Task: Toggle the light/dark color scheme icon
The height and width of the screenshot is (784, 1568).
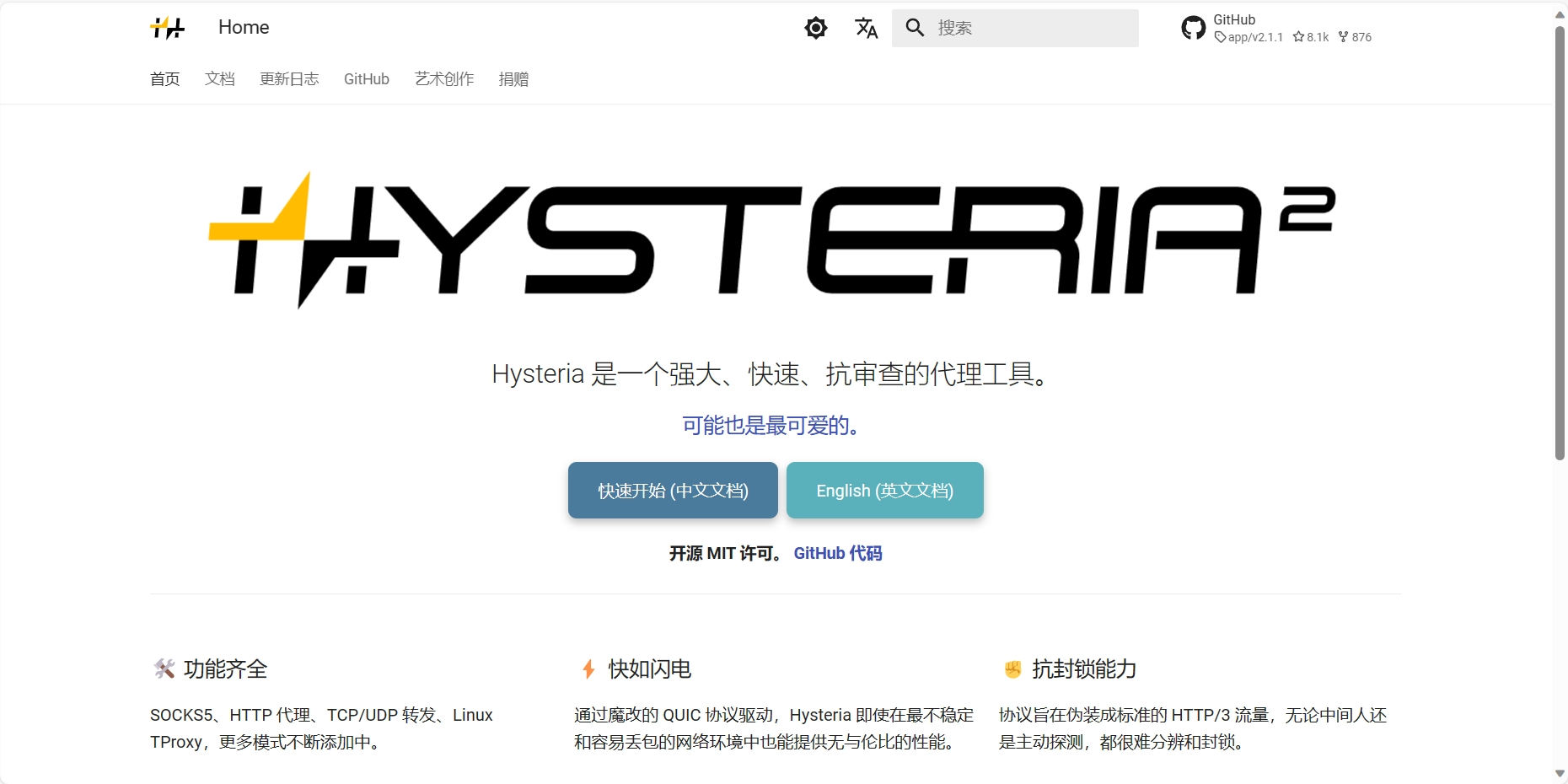Action: tap(816, 28)
